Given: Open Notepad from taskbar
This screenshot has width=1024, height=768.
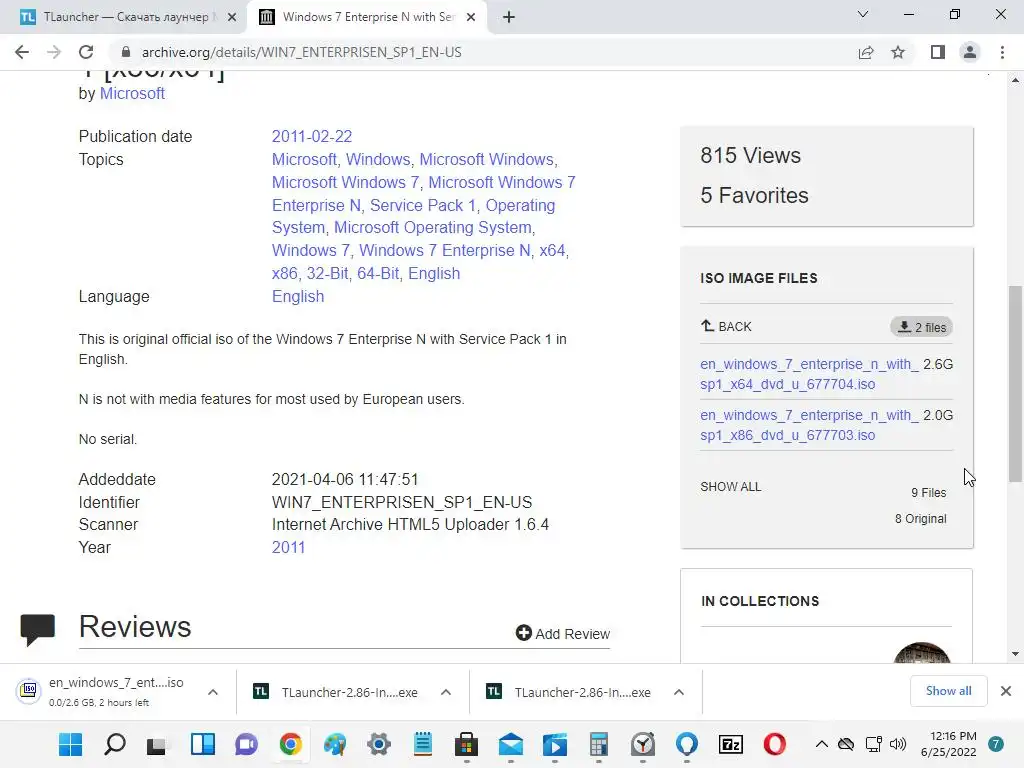Looking at the screenshot, I should tap(423, 744).
